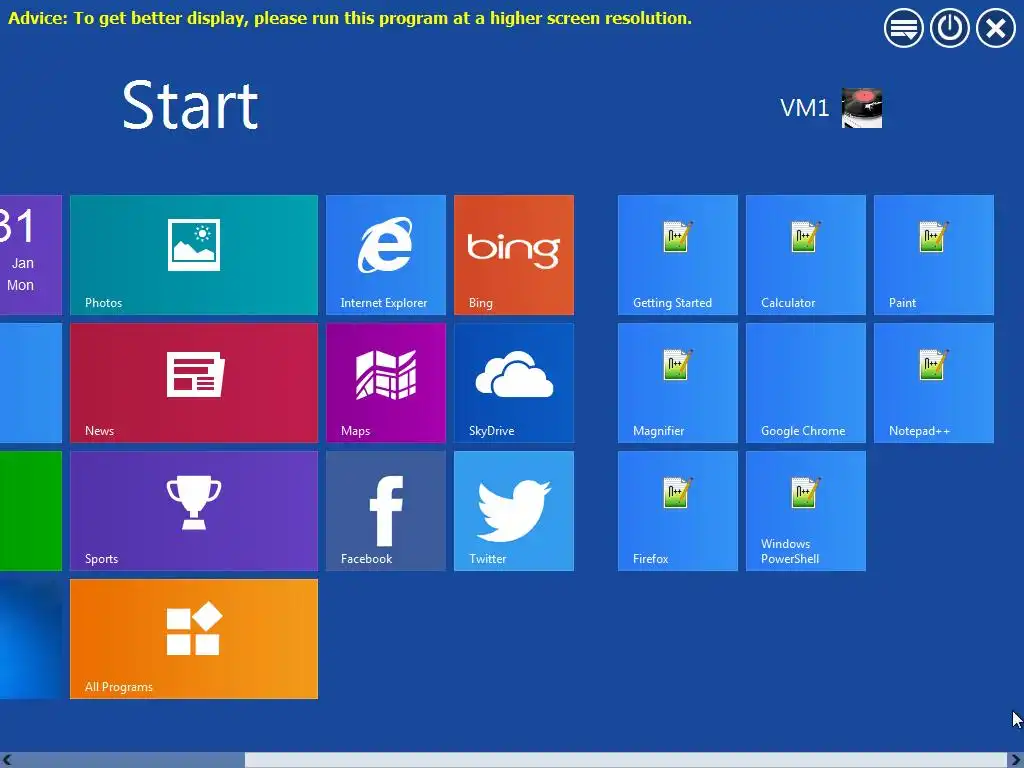The height and width of the screenshot is (768, 1024).
Task: Launch the Windows PowerShell tile
Action: (x=806, y=511)
